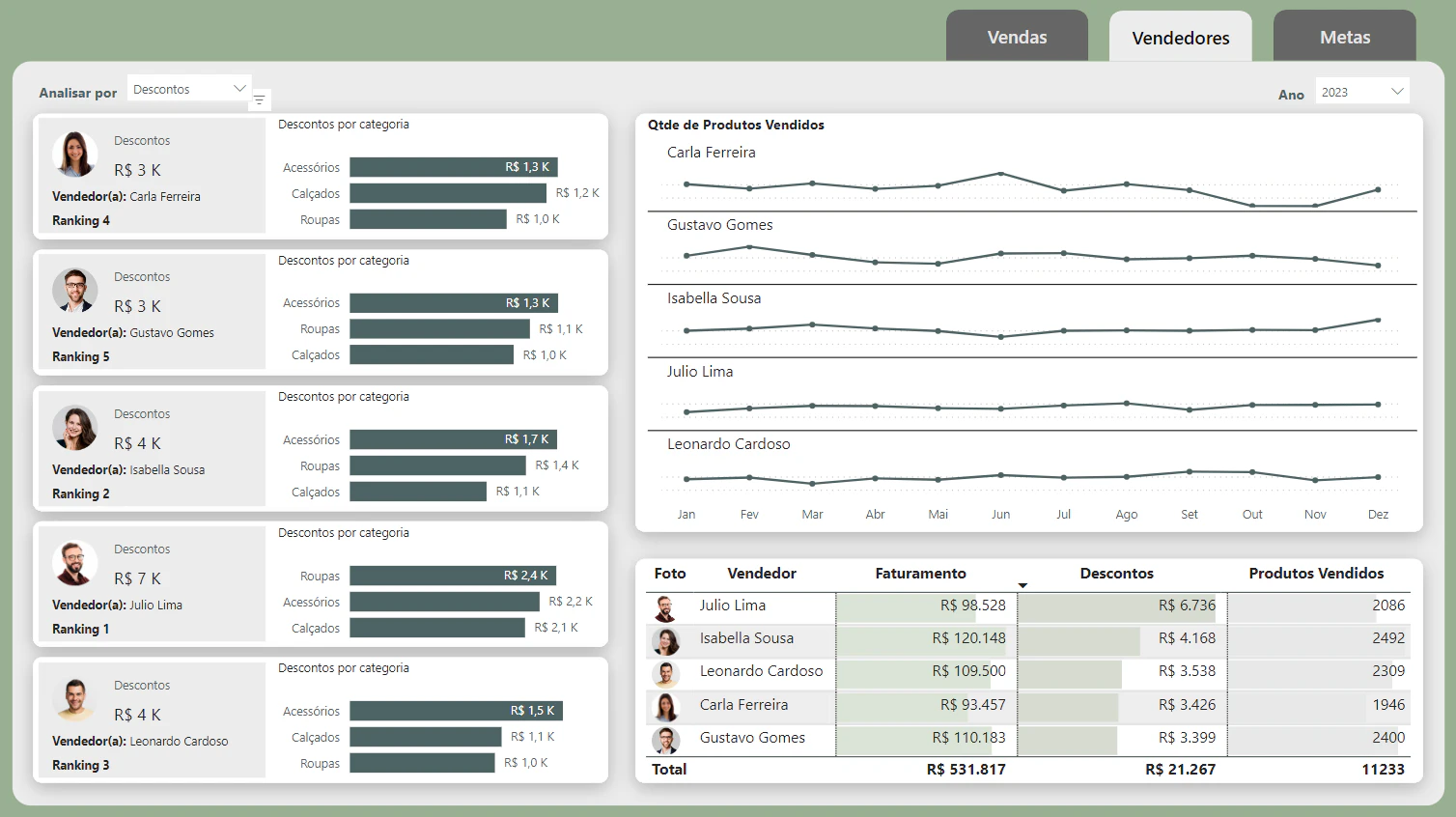Click the R$ 7 K value in Julio Lima's card
Screen dimensions: 1456x817
(137, 578)
